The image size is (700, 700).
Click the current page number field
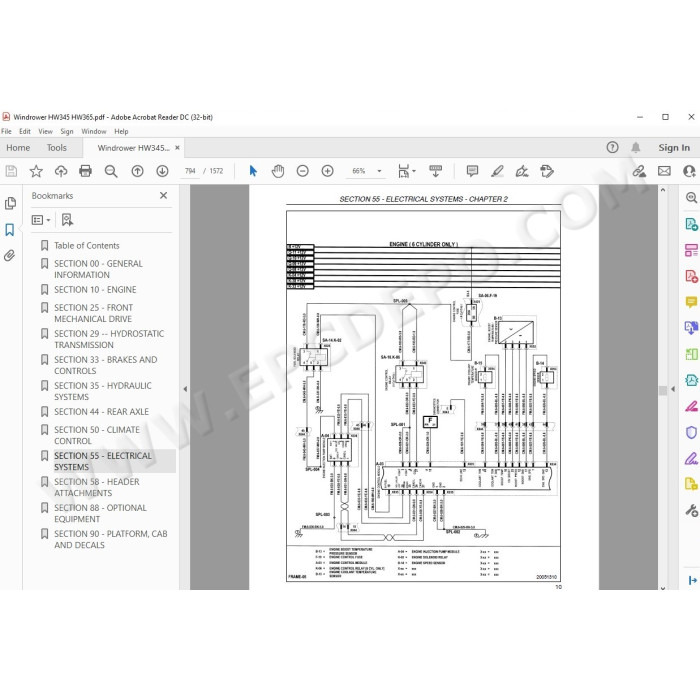point(190,171)
